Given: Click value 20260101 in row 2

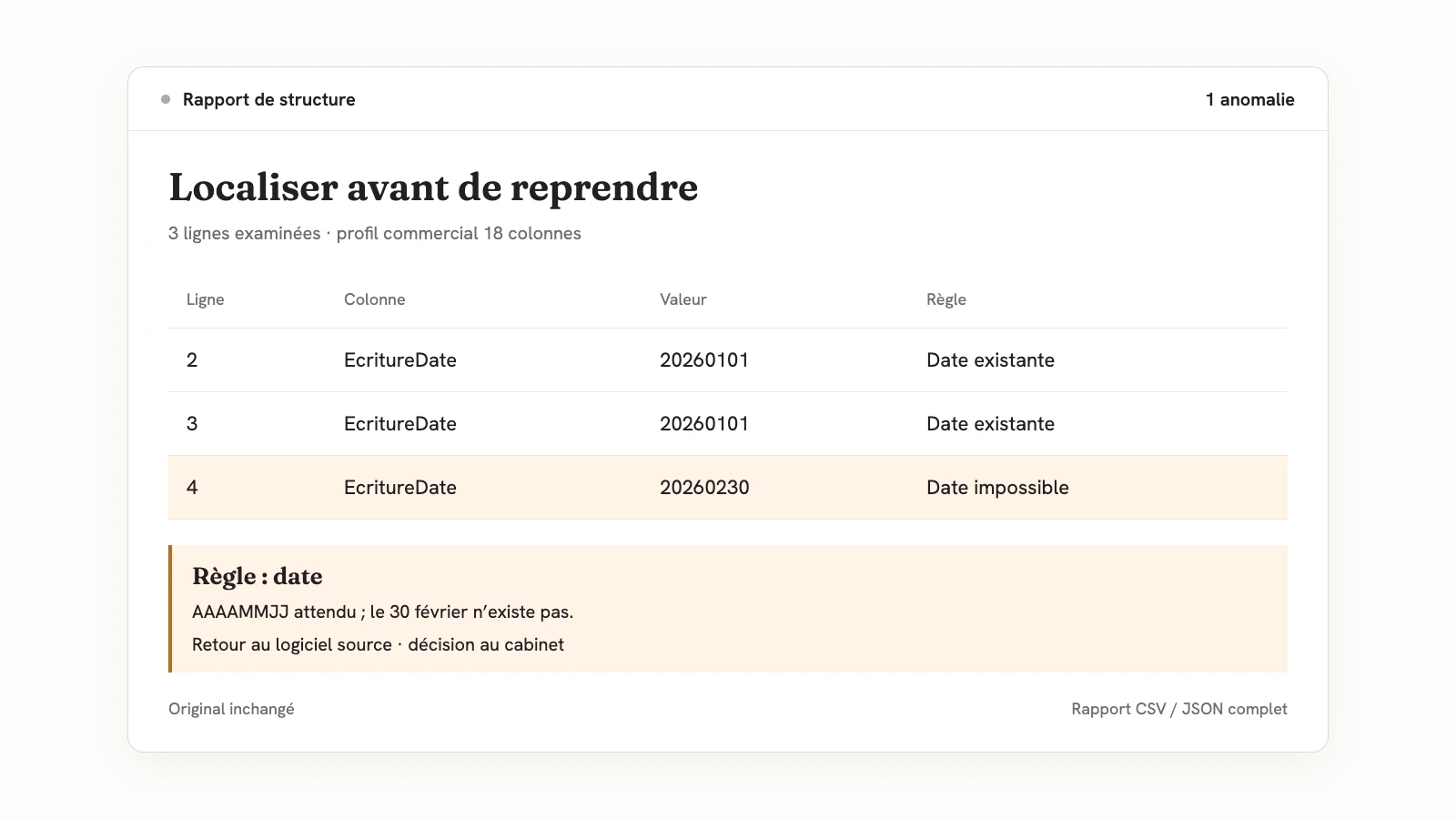Looking at the screenshot, I should click(704, 360).
